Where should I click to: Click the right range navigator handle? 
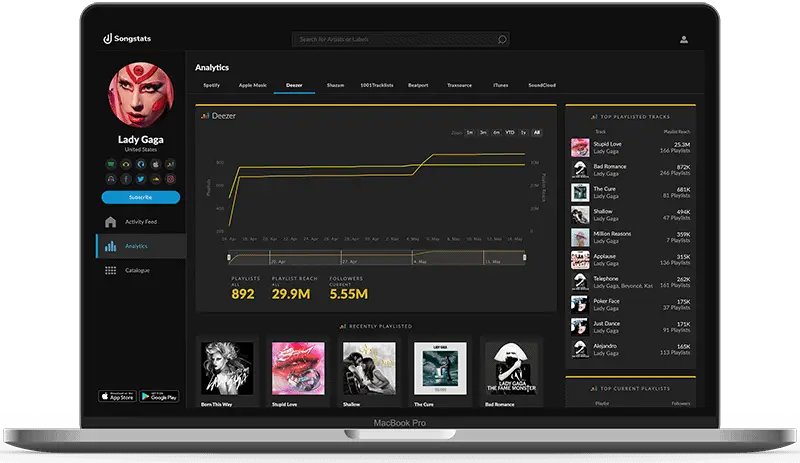524,257
